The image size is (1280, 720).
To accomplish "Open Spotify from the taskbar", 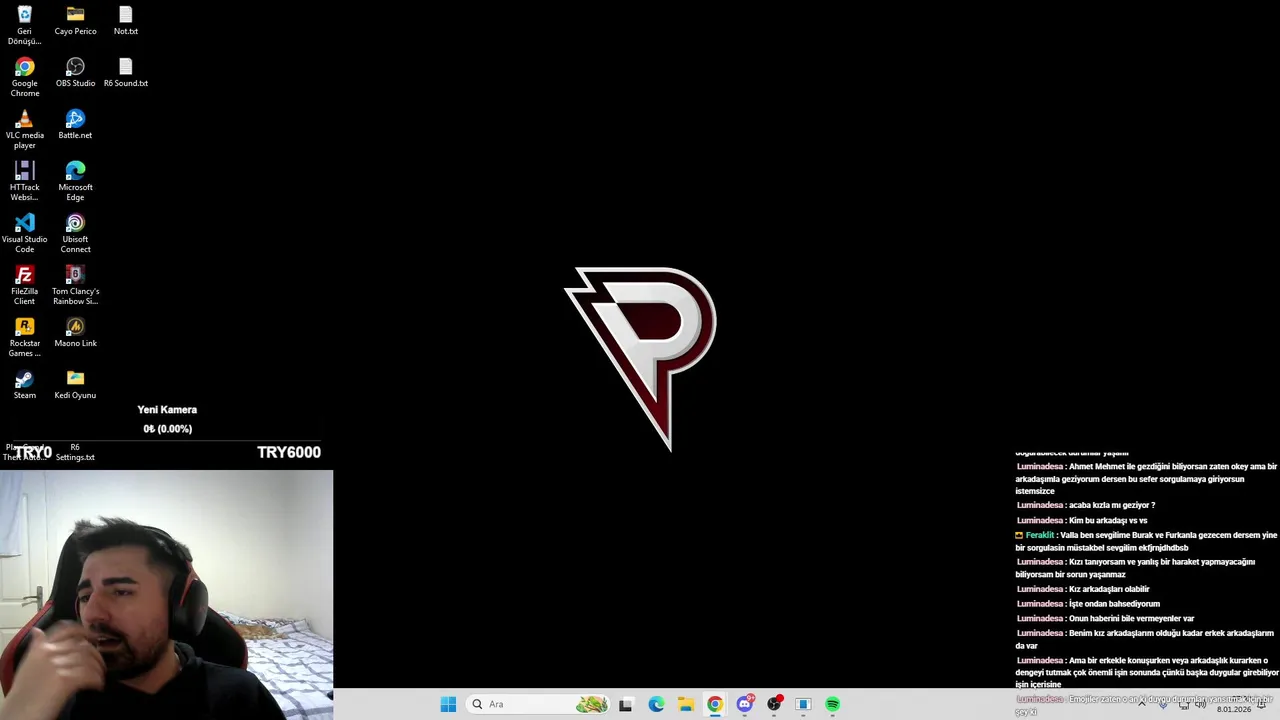I will [x=833, y=704].
